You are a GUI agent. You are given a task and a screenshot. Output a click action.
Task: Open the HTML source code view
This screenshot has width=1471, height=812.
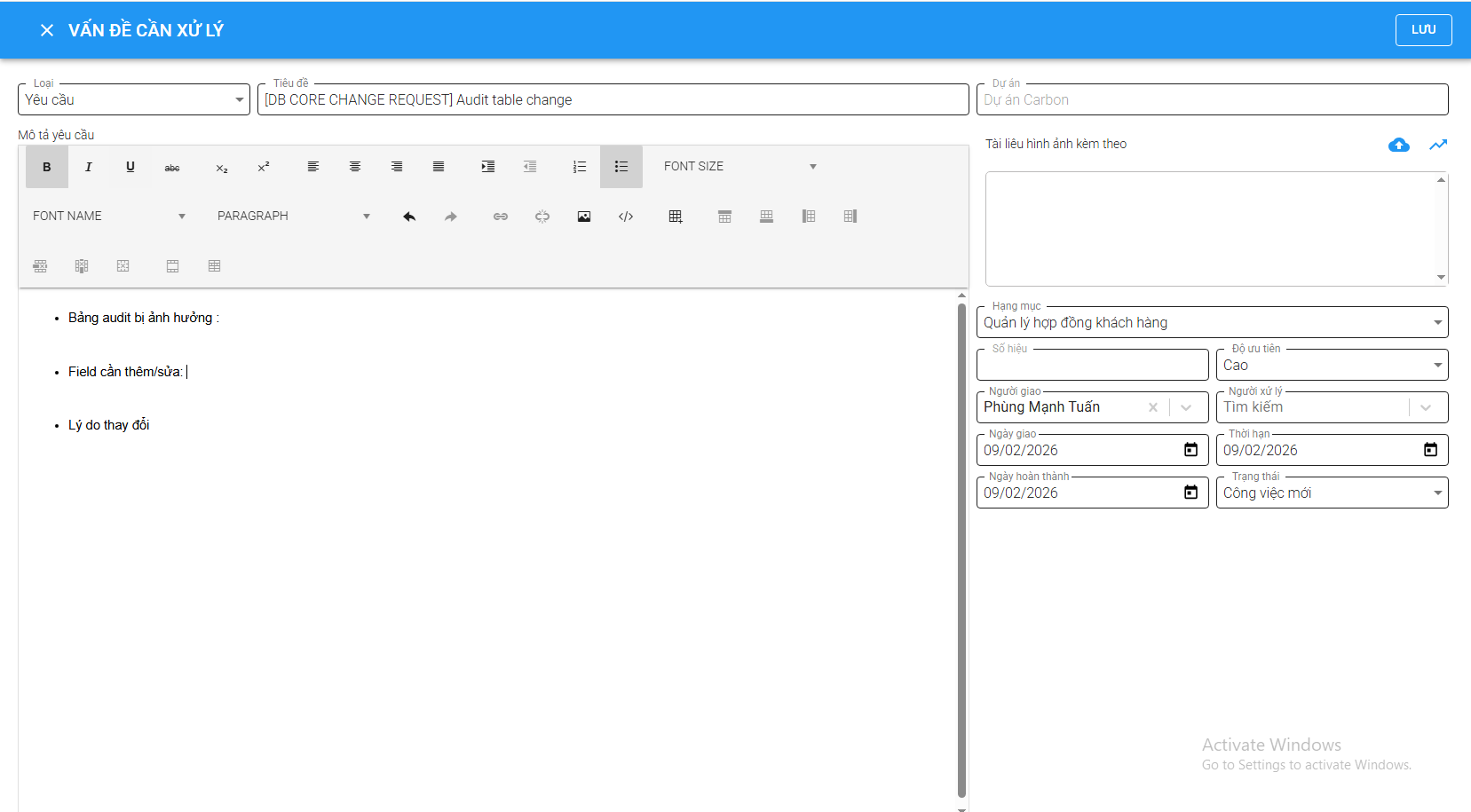coord(626,217)
